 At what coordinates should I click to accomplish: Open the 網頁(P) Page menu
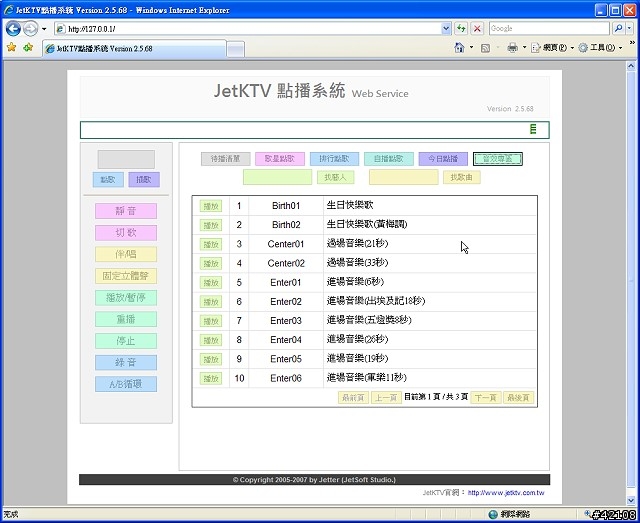tap(552, 48)
